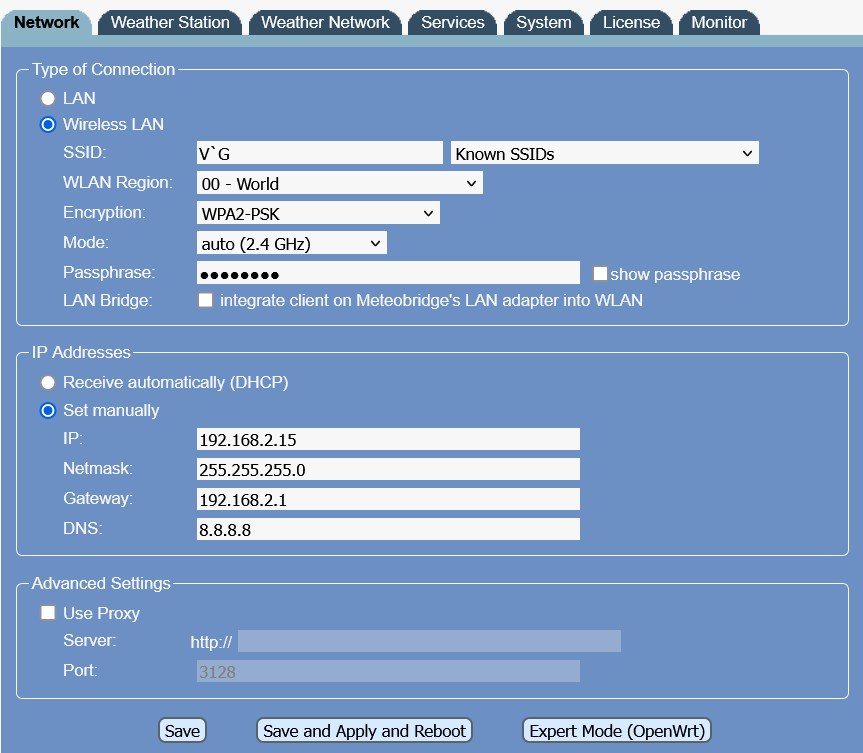Screen dimensions: 863x753
Task: Focus the Gateway address field
Action: (388, 500)
